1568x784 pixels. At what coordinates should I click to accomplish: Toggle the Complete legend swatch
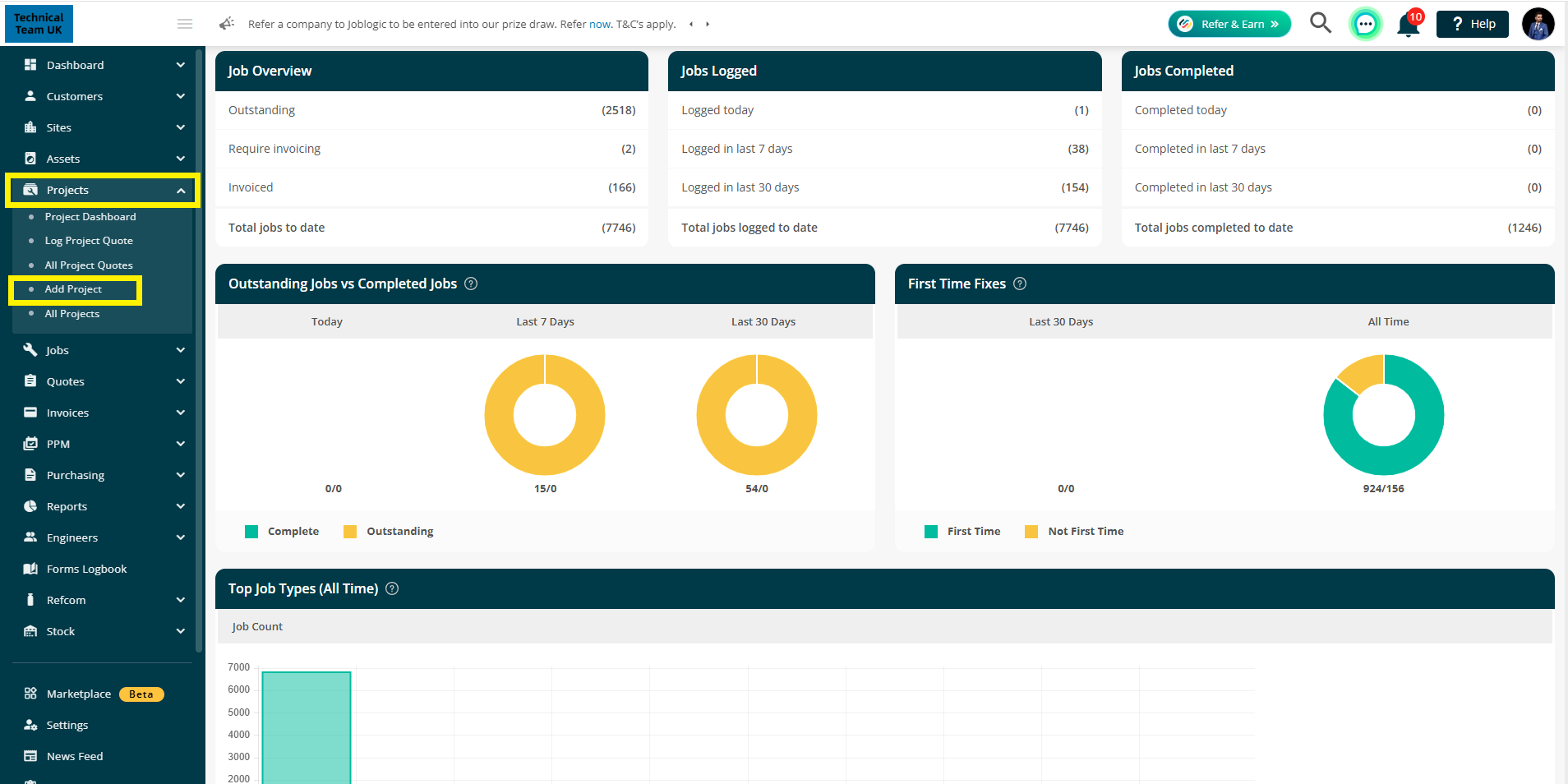[x=251, y=532]
